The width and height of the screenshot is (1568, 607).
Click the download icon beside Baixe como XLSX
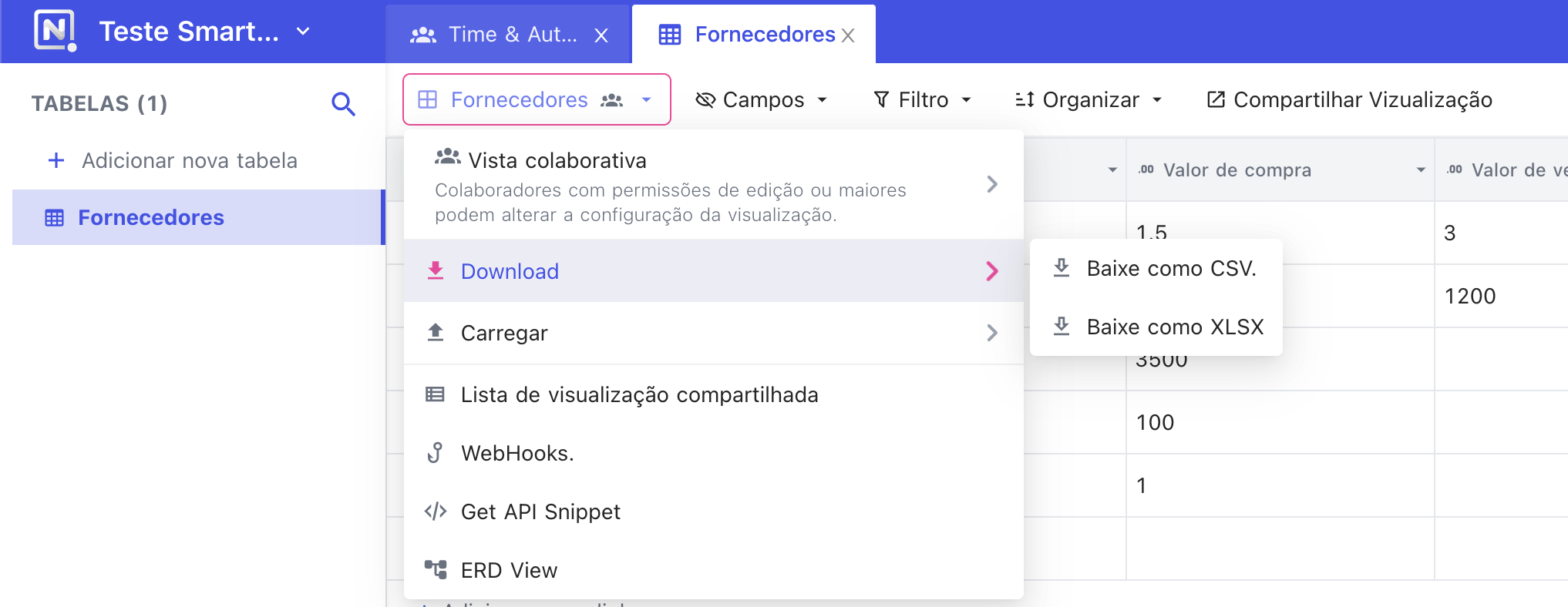coord(1062,327)
